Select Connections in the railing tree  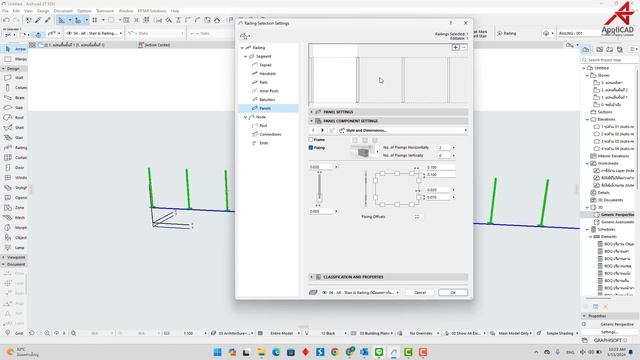click(x=270, y=134)
